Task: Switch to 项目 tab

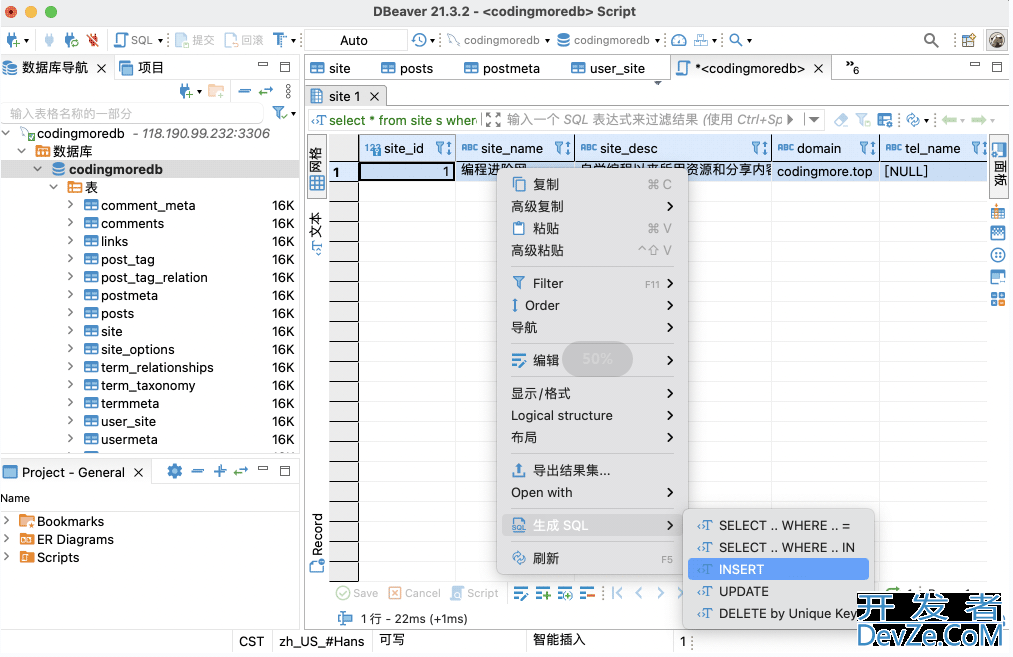Action: [x=142, y=67]
